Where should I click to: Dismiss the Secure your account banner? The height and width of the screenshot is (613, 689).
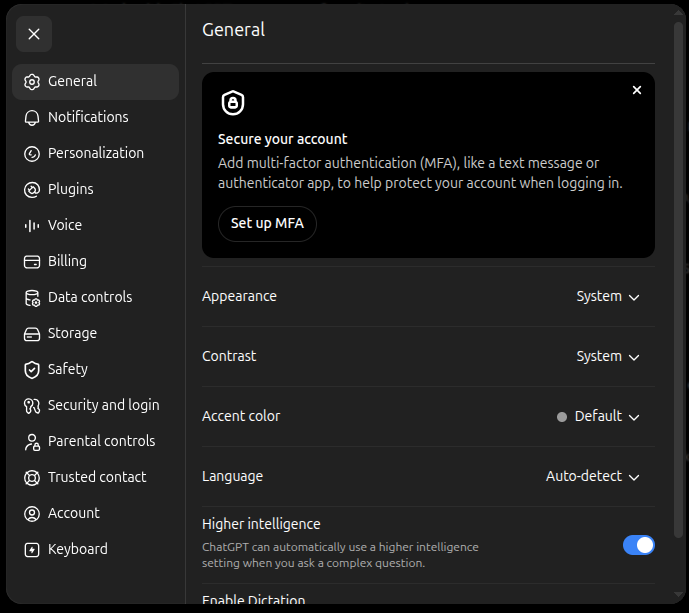637,90
